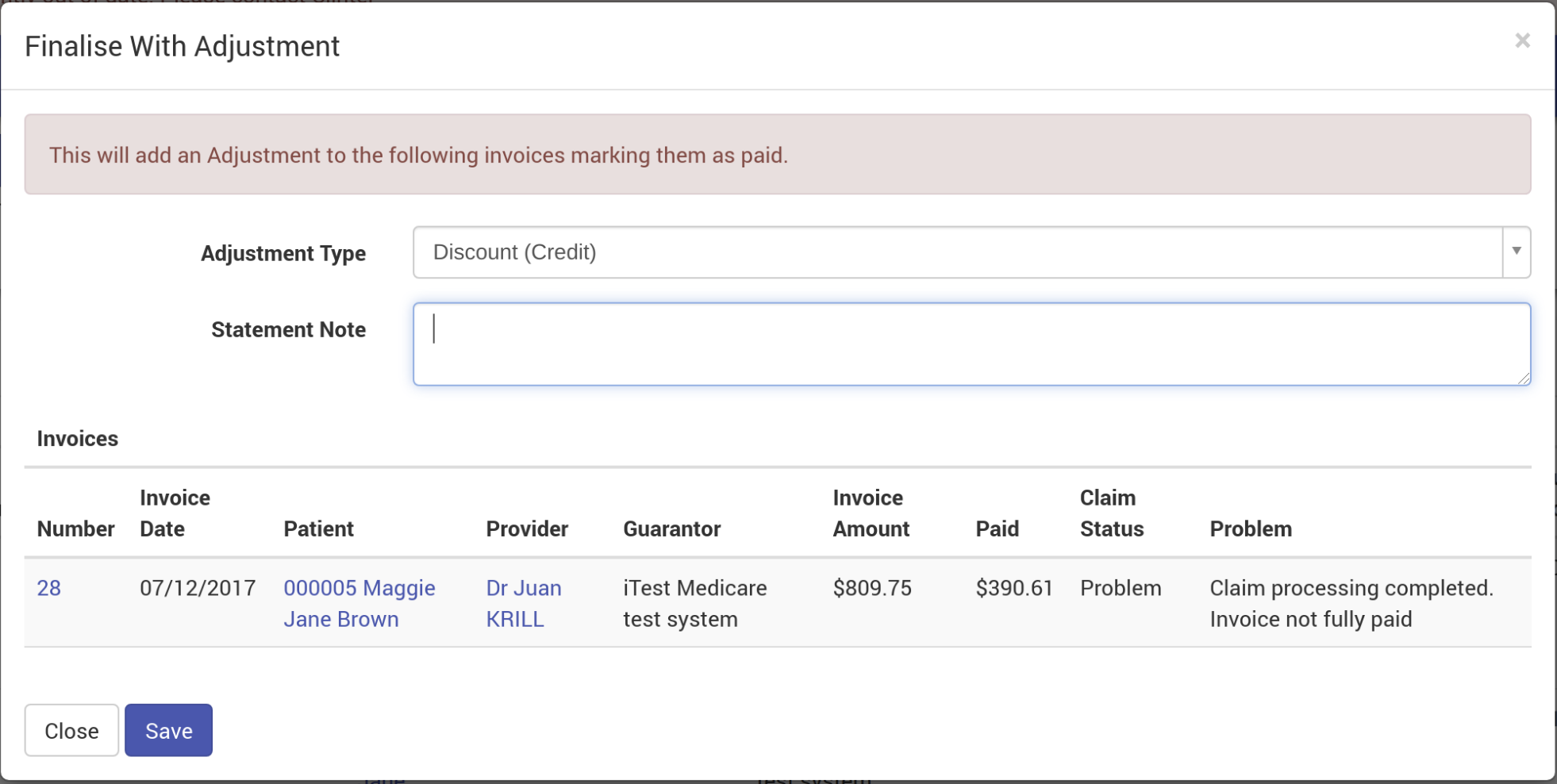Click the Guarantor column header
This screenshot has width=1557, height=784.
(671, 528)
